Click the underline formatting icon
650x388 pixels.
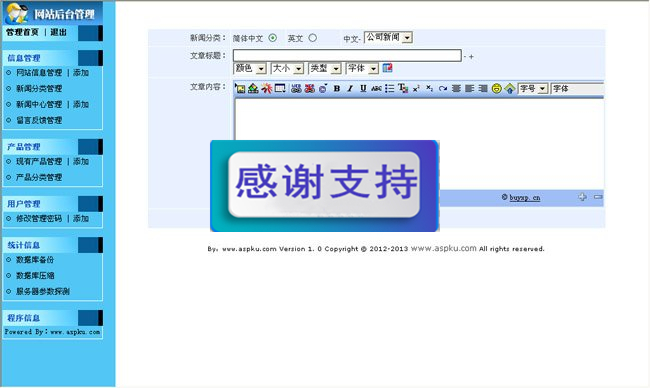tap(363, 88)
